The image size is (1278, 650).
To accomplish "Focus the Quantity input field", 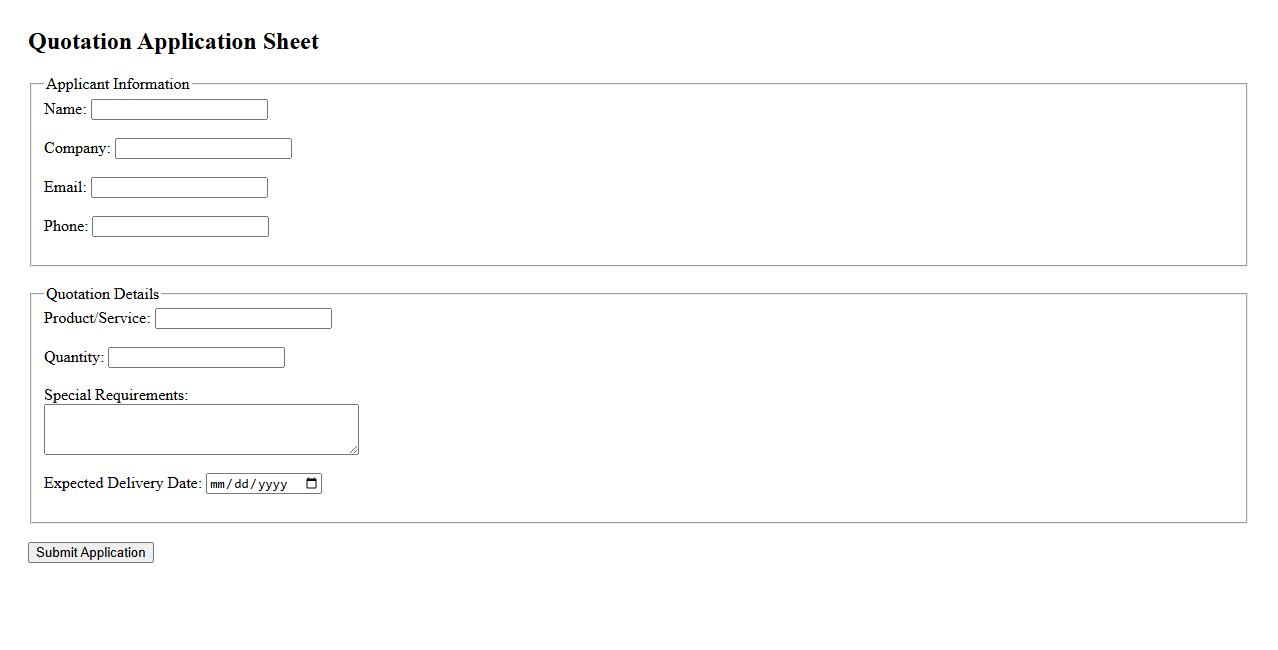I will coord(196,358).
